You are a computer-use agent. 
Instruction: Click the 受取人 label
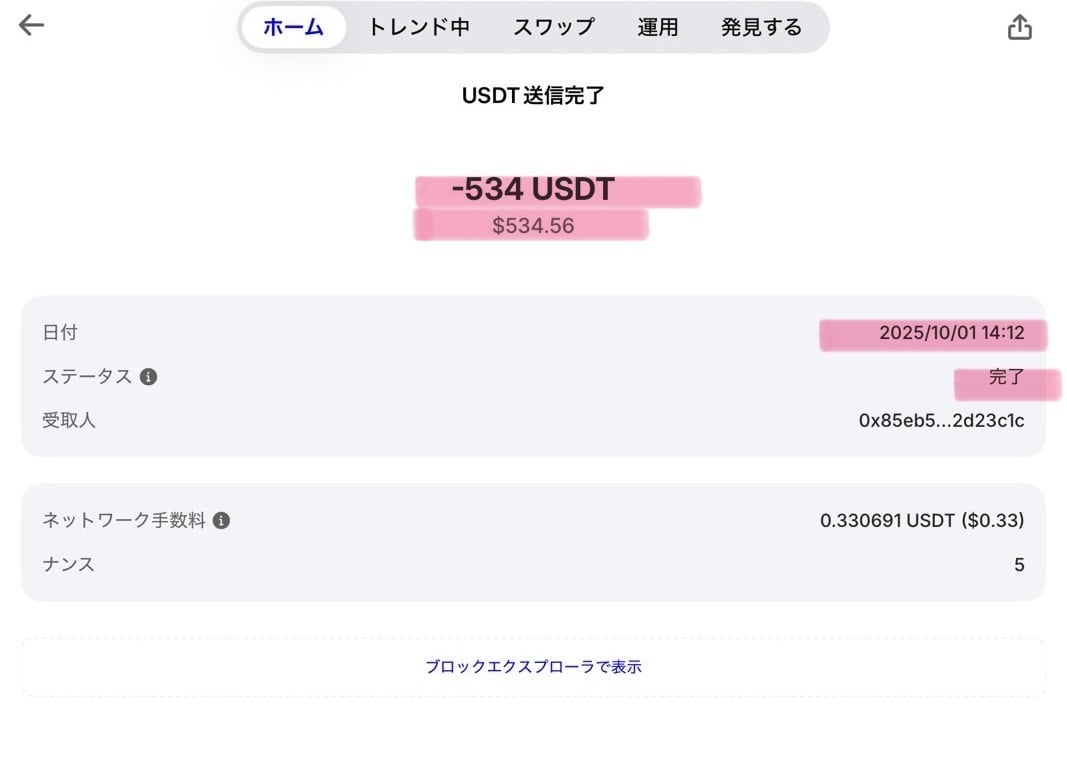[x=69, y=420]
